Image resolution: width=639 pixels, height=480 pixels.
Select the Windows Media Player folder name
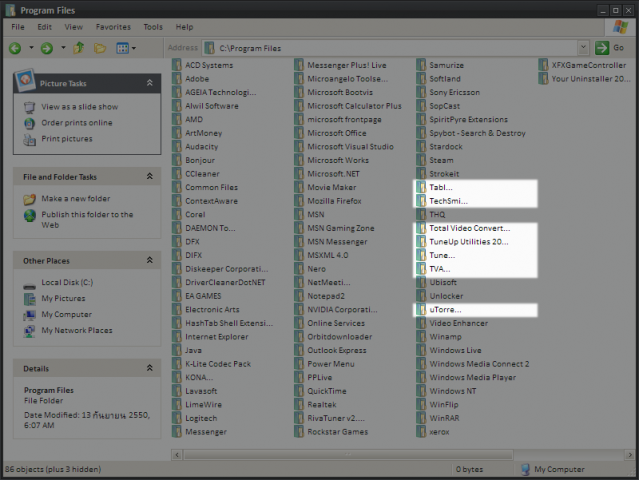473,377
